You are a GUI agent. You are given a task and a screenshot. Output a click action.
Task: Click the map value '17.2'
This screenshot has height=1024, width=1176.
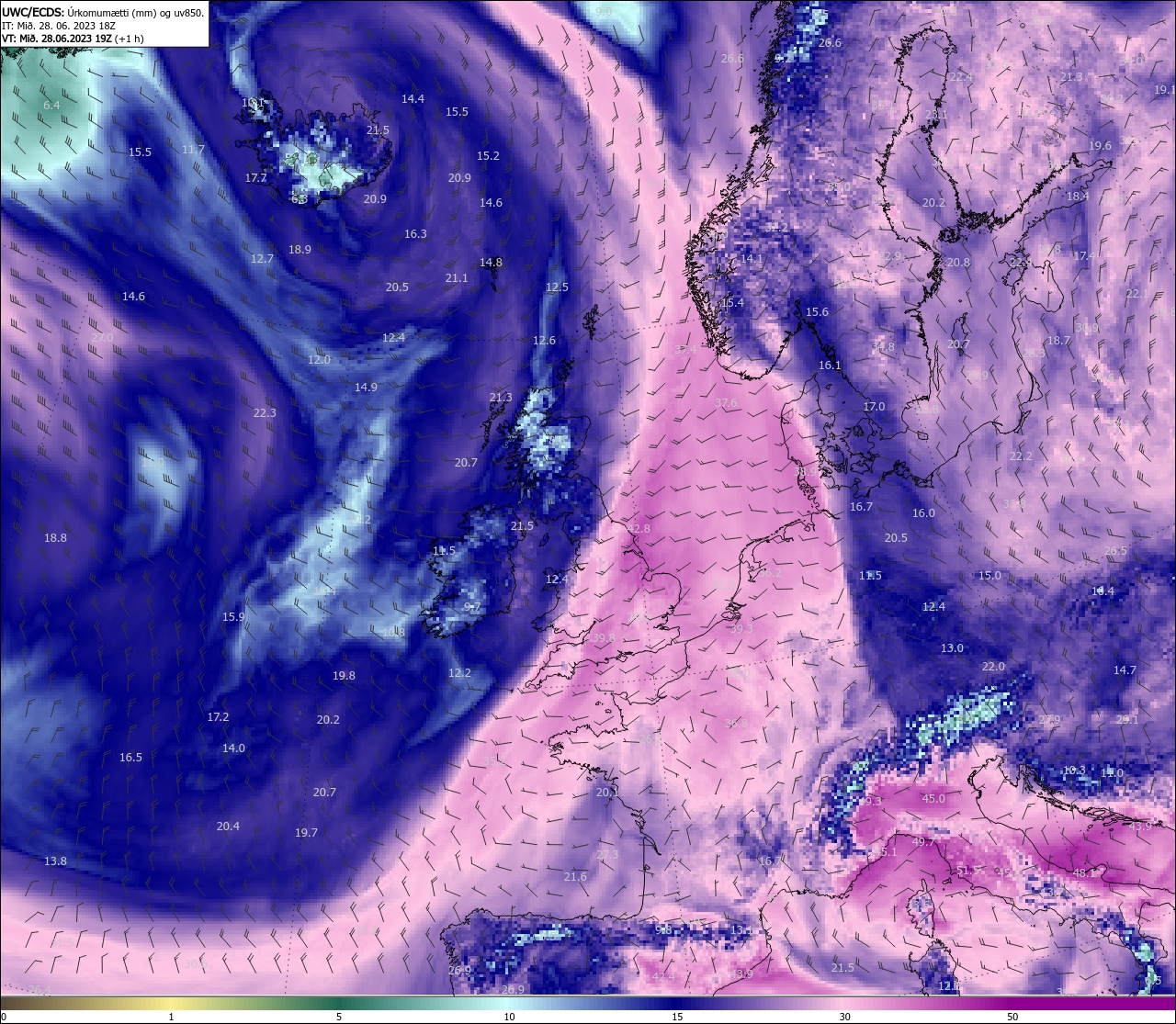(x=218, y=717)
